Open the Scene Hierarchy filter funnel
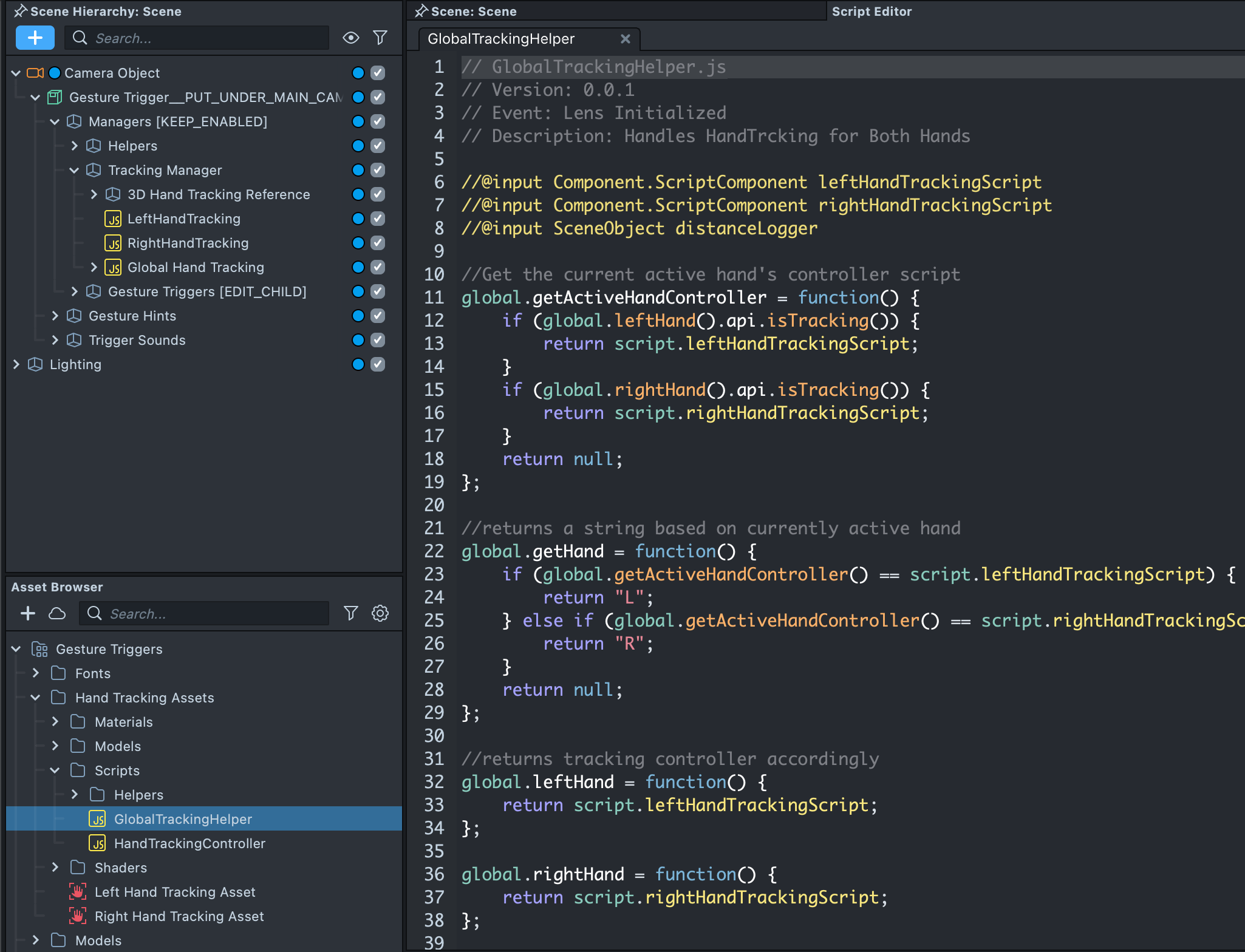 pyautogui.click(x=380, y=38)
